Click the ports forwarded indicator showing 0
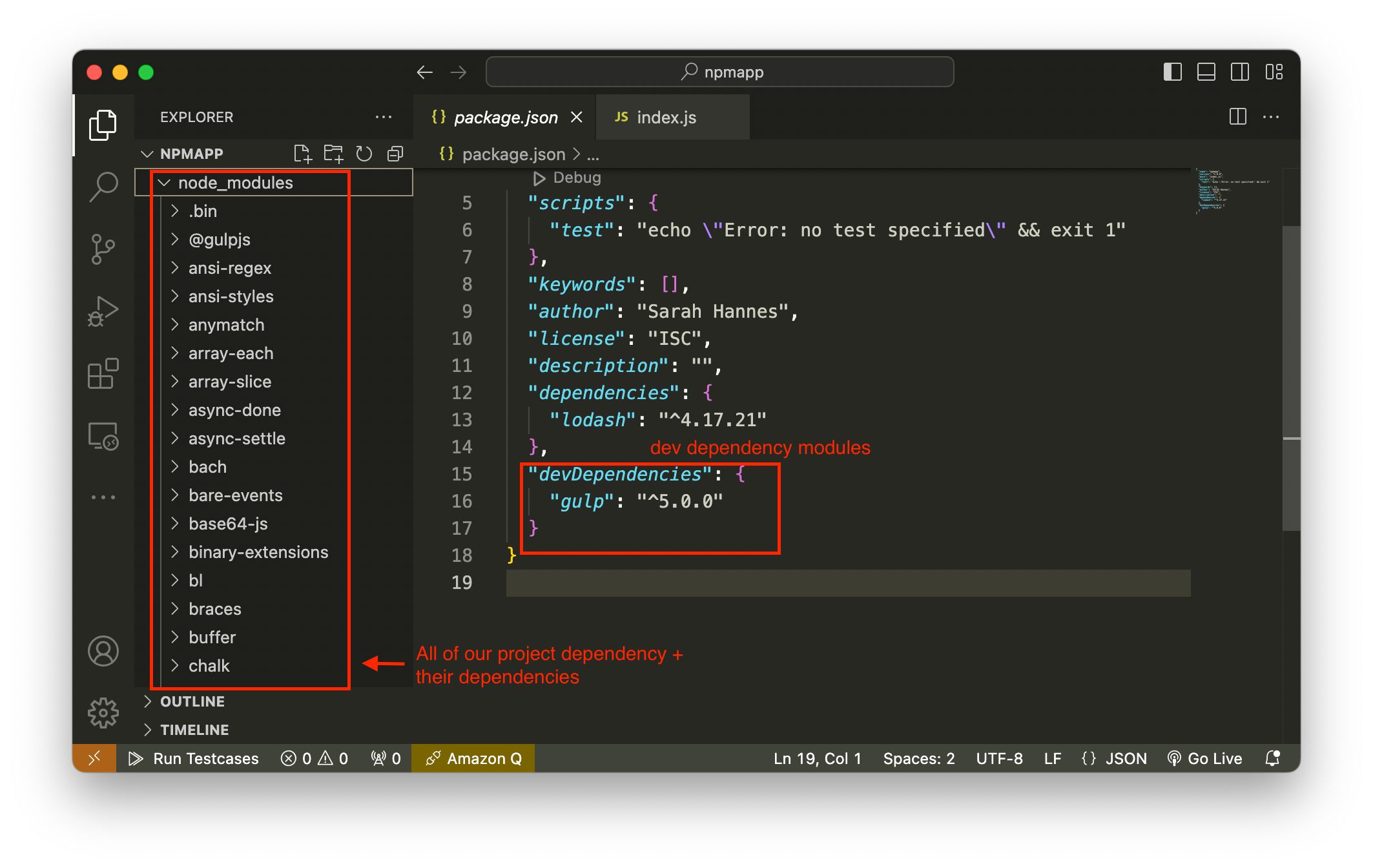This screenshot has height=868, width=1373. 386,758
